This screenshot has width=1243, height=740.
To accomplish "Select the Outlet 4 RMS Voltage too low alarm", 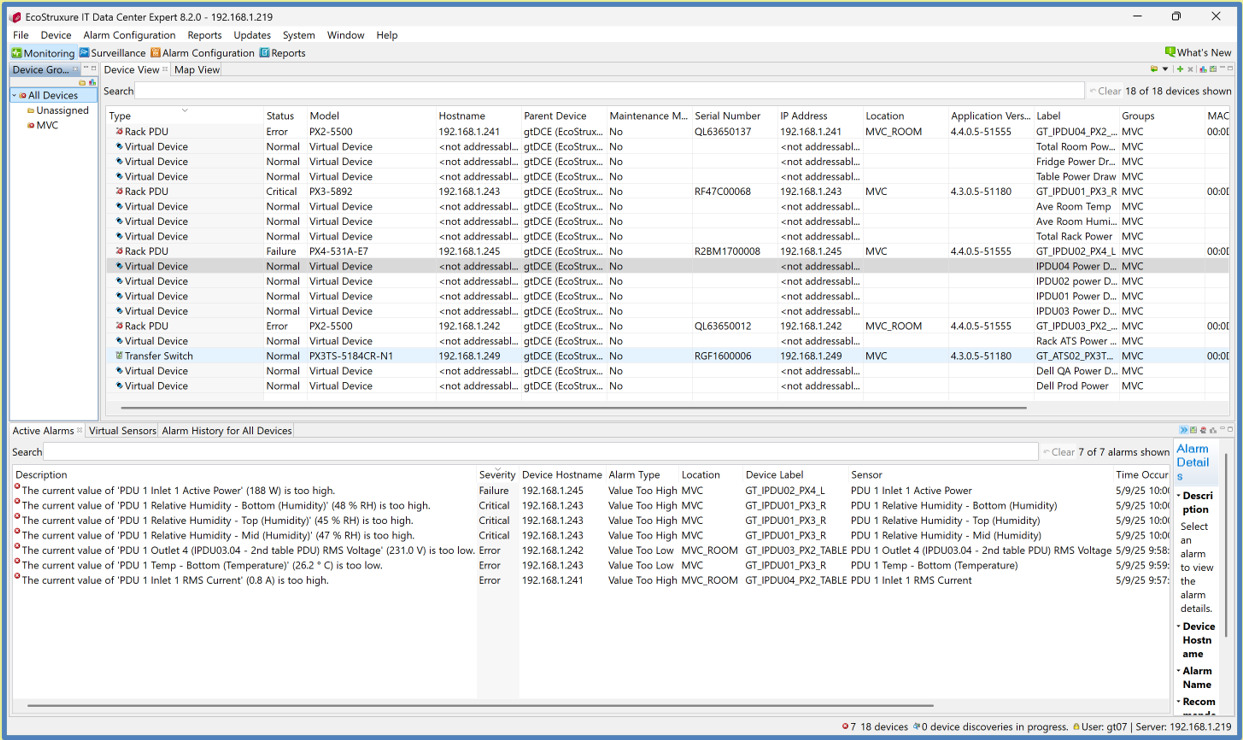I will [590, 550].
